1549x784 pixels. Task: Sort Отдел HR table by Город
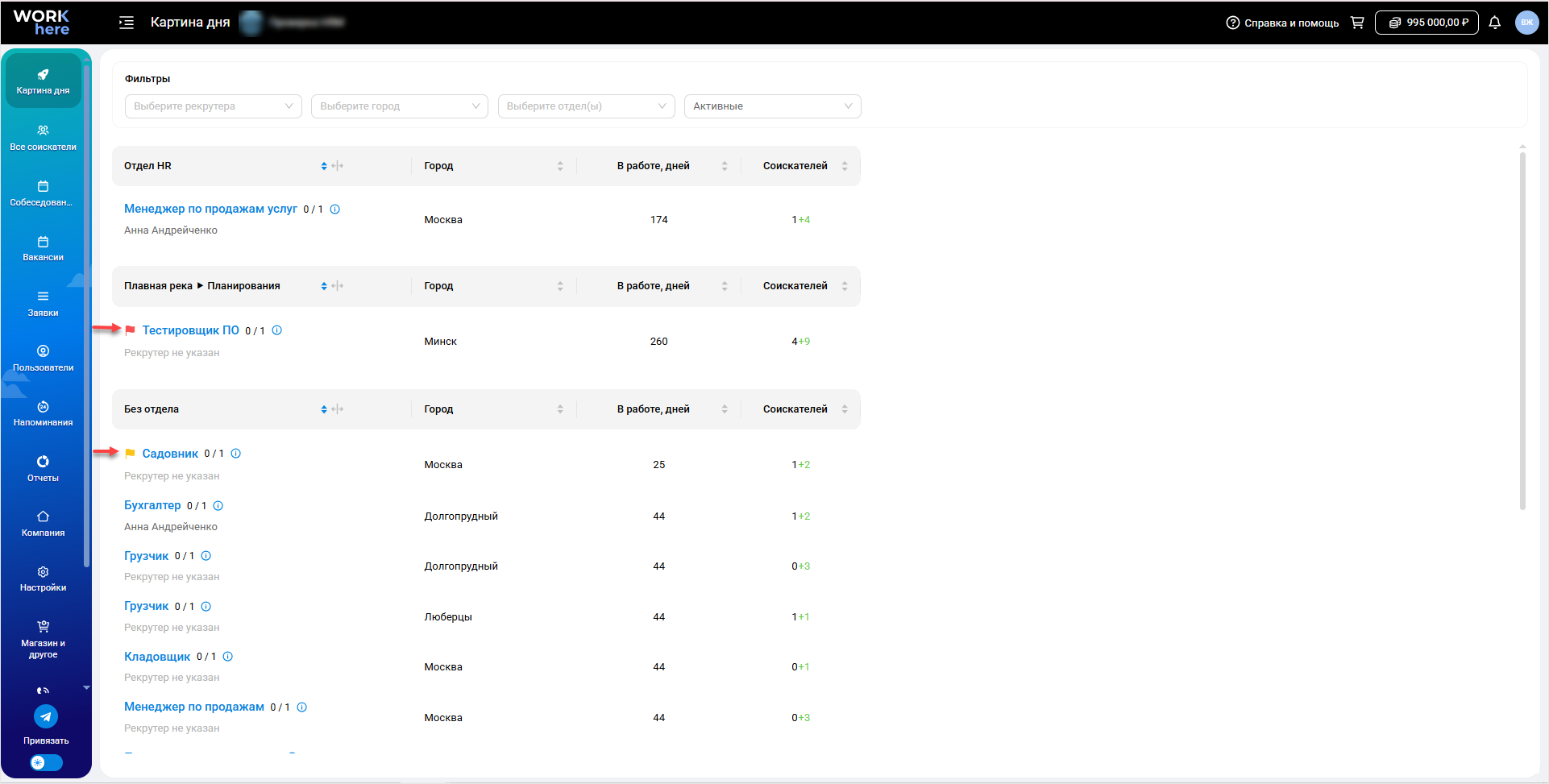pyautogui.click(x=560, y=166)
